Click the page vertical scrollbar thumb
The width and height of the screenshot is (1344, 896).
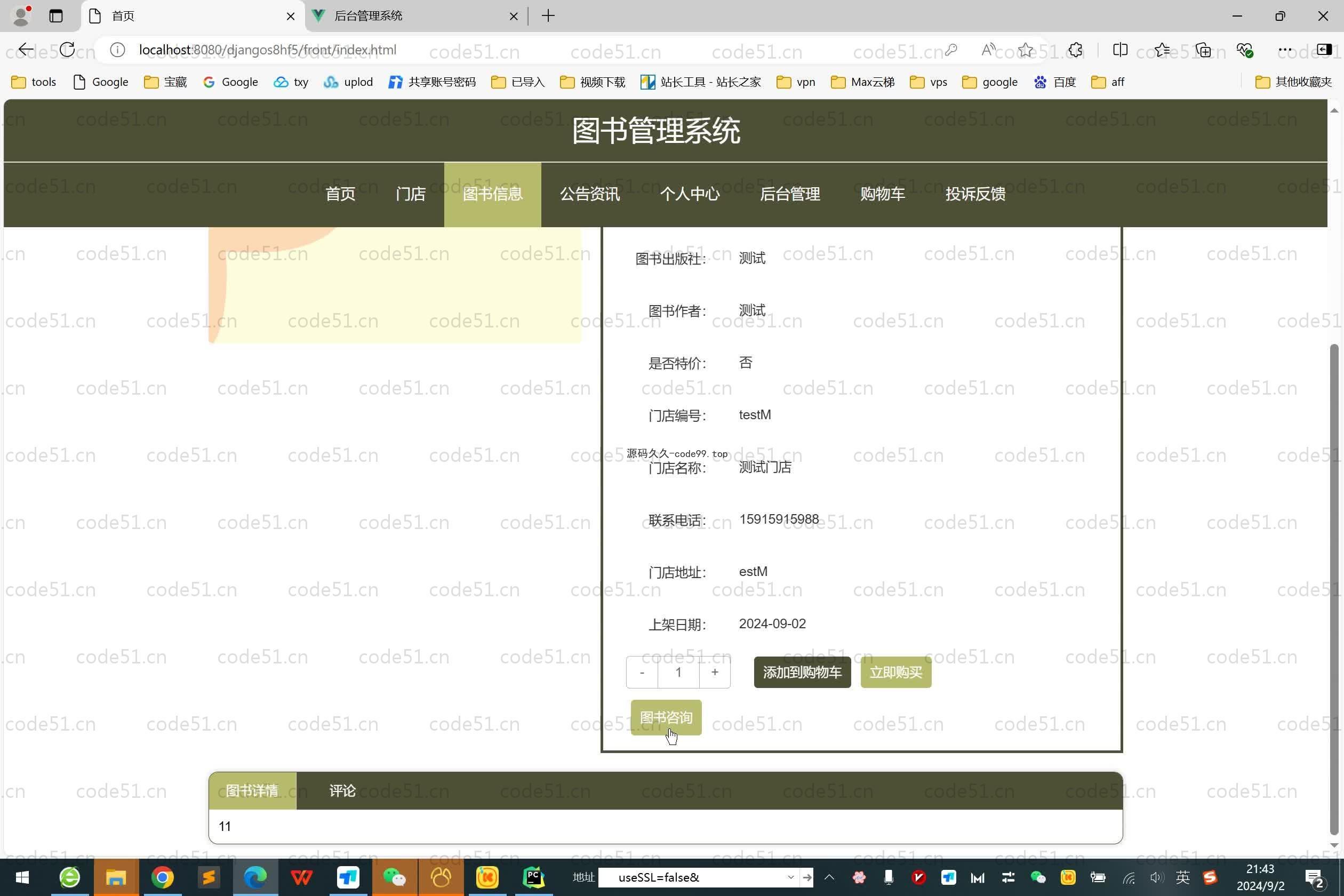click(x=1334, y=589)
